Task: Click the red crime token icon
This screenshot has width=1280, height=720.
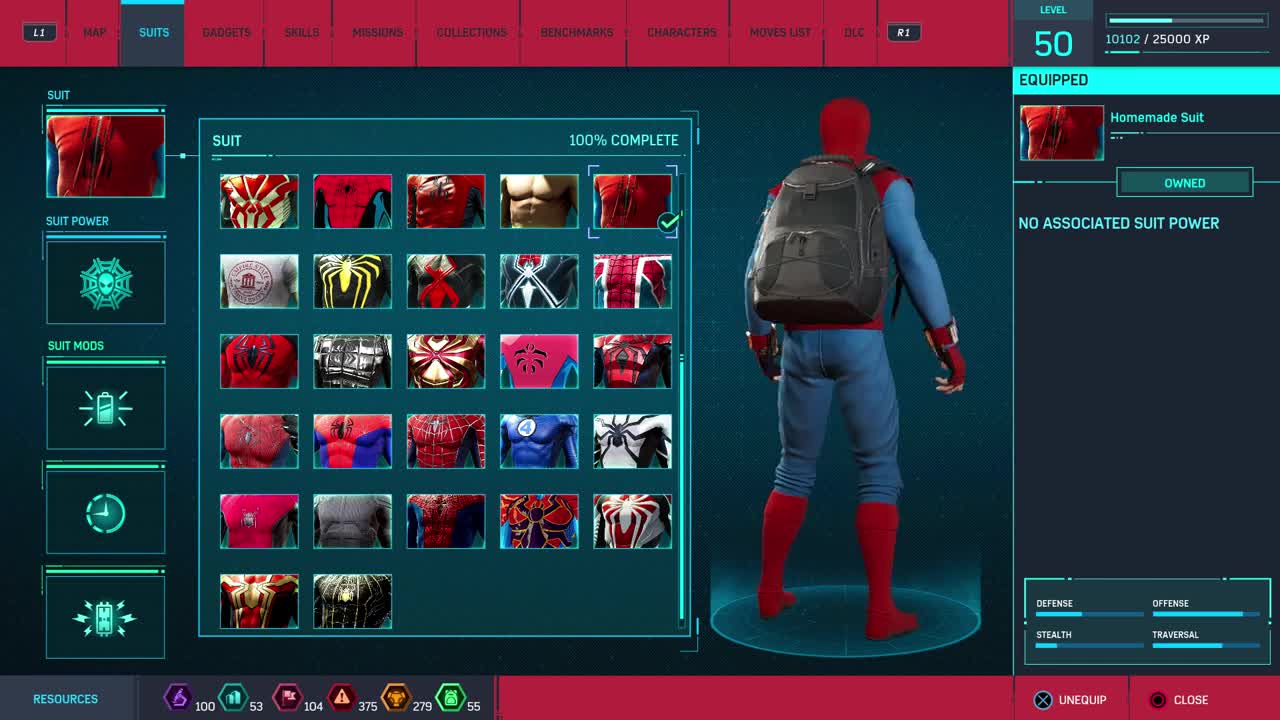Action: point(342,697)
